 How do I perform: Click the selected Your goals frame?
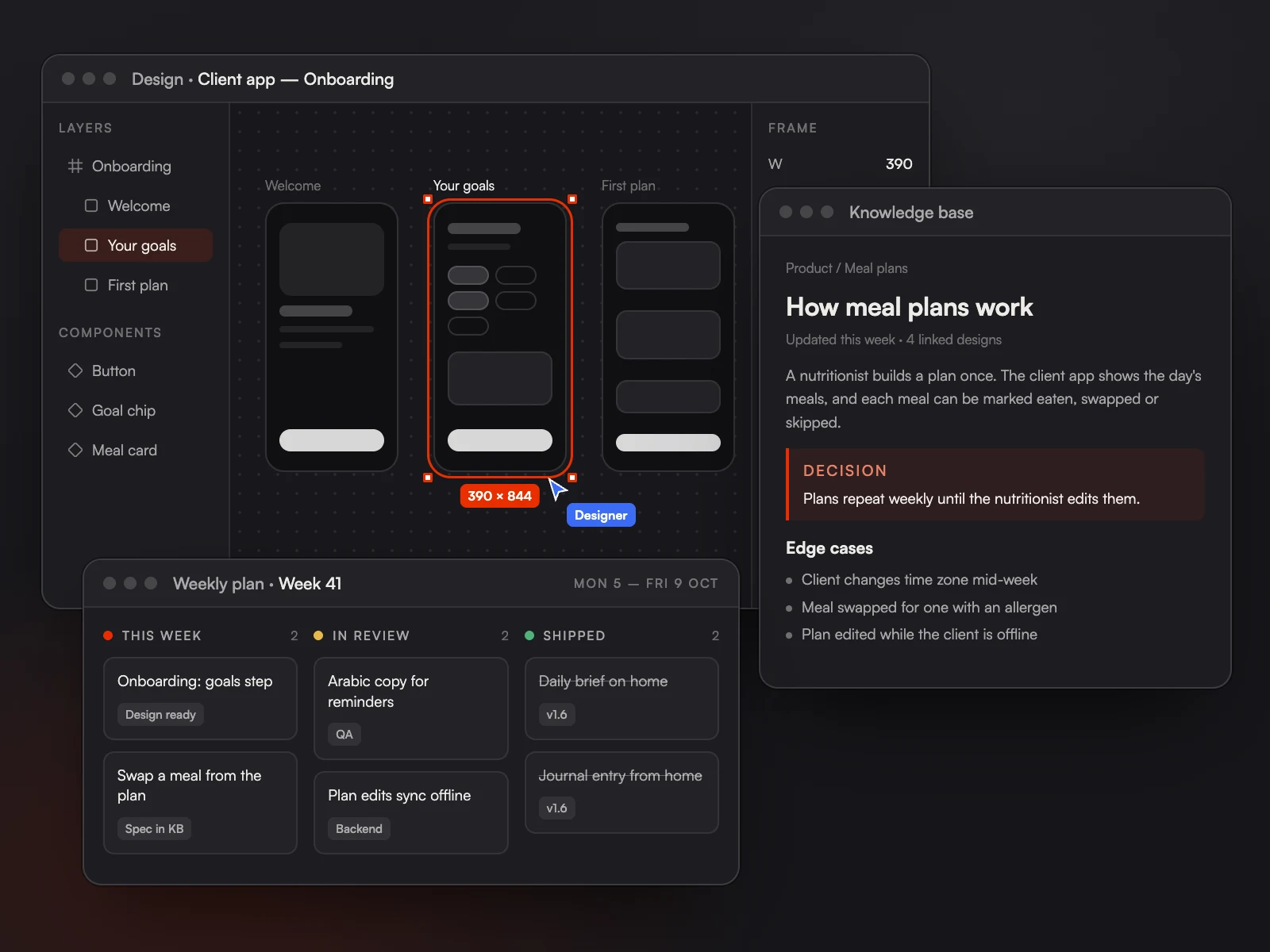(x=500, y=337)
